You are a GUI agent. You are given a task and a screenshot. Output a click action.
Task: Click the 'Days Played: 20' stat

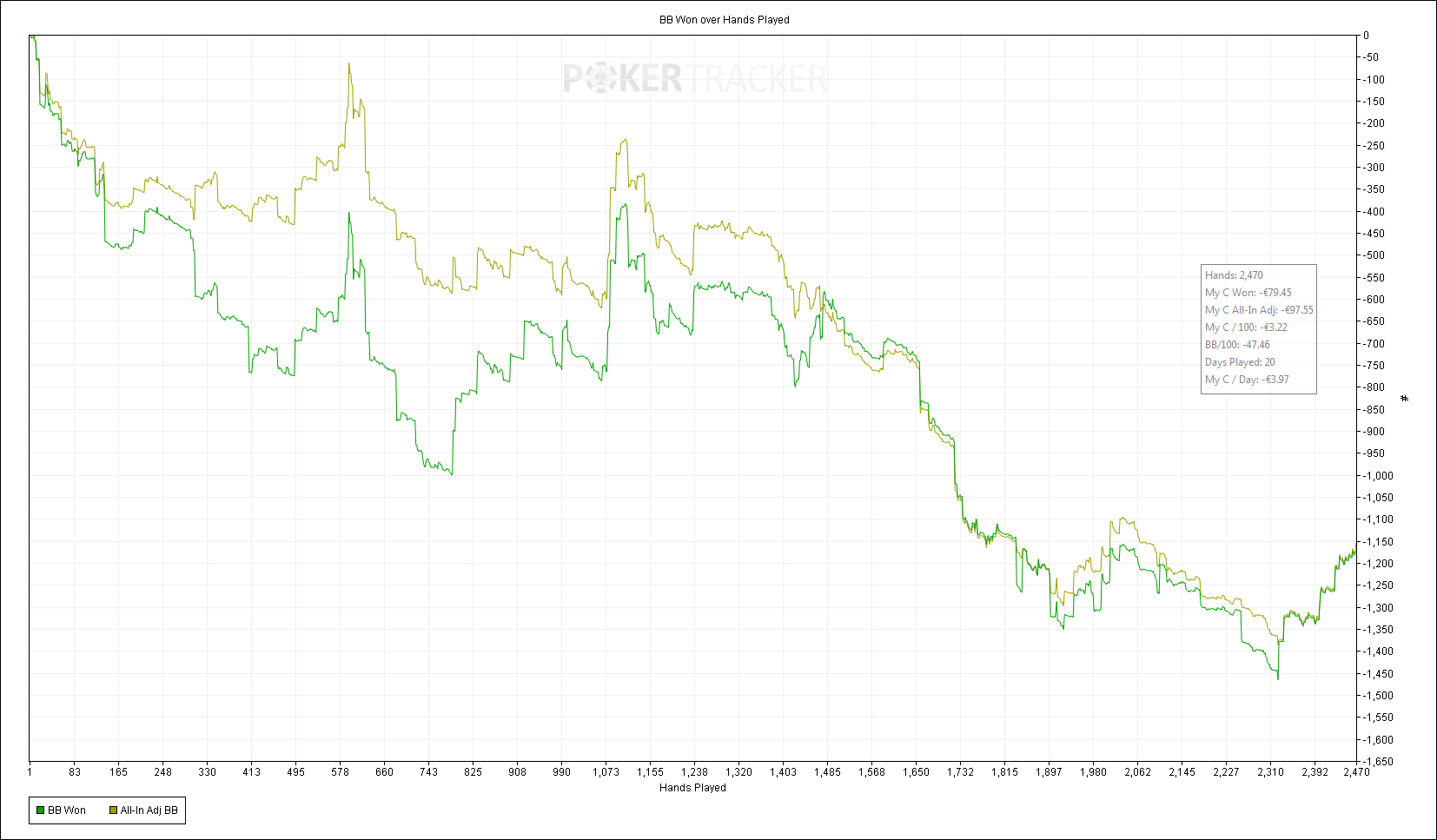coord(1240,362)
